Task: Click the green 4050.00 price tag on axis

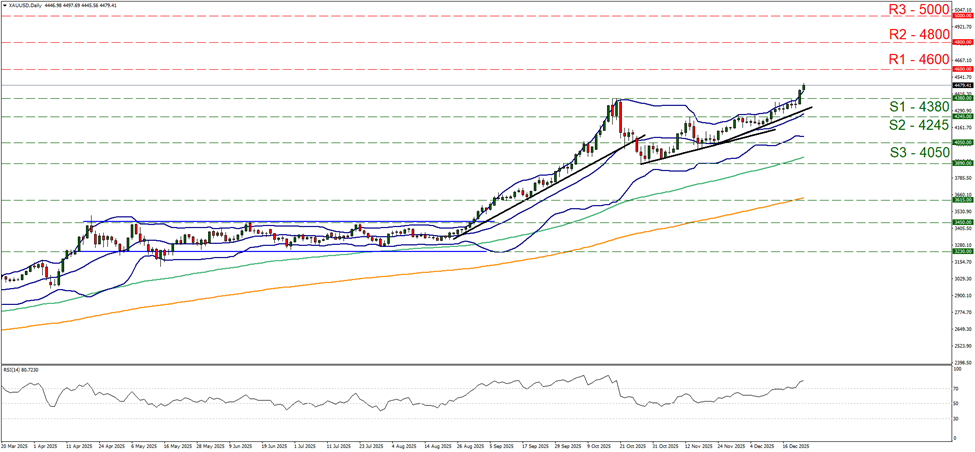Action: pyautogui.click(x=961, y=142)
